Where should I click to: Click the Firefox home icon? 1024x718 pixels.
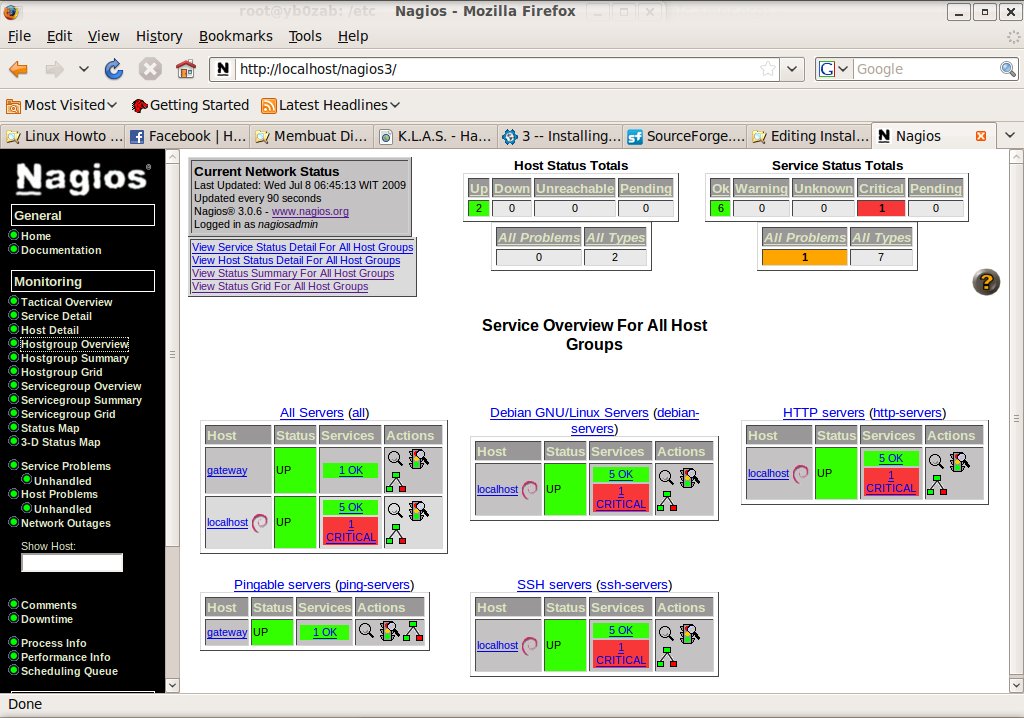[185, 69]
